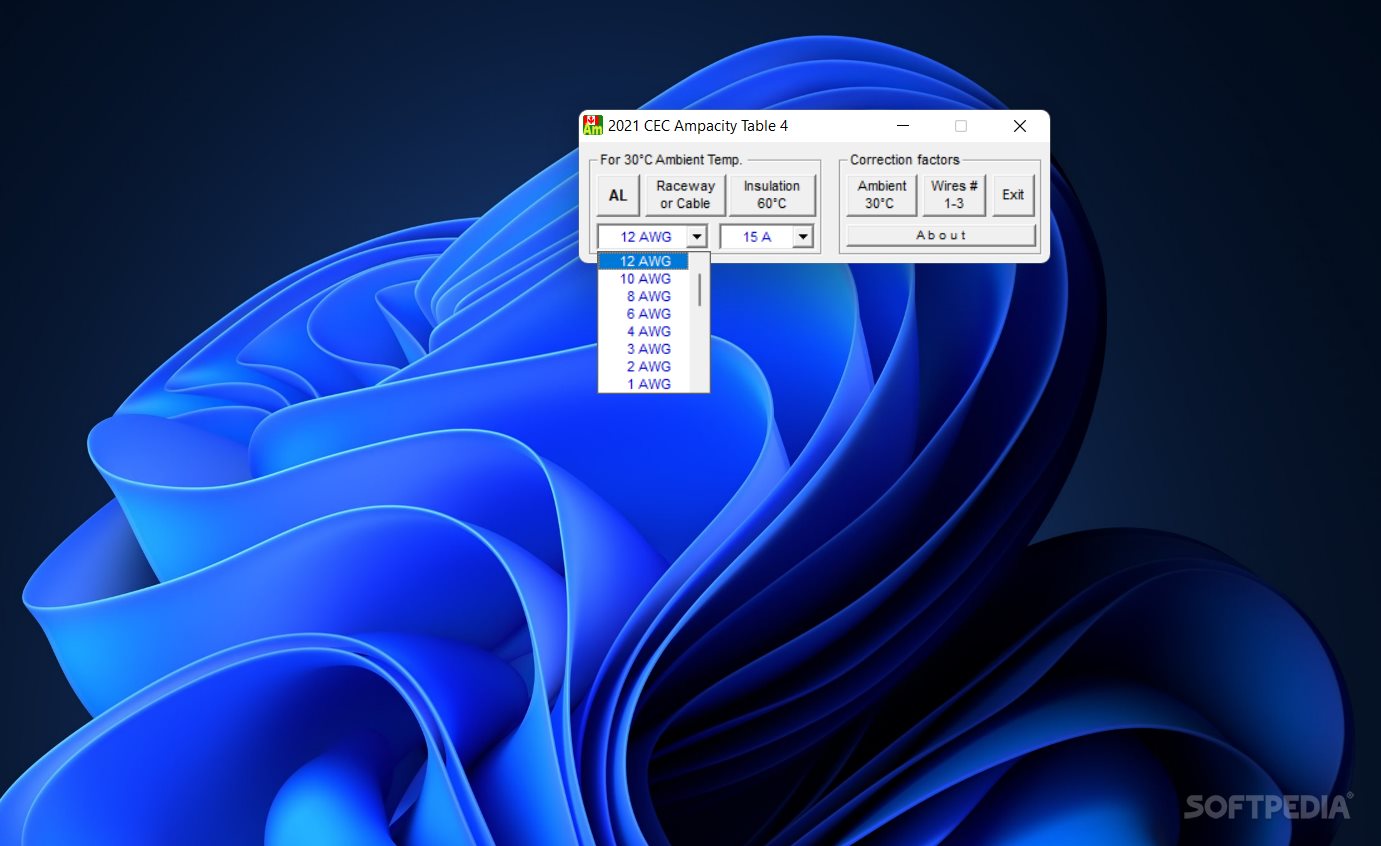The width and height of the screenshot is (1381, 846).
Task: Toggle the Raceway or Cable button
Action: coord(685,195)
